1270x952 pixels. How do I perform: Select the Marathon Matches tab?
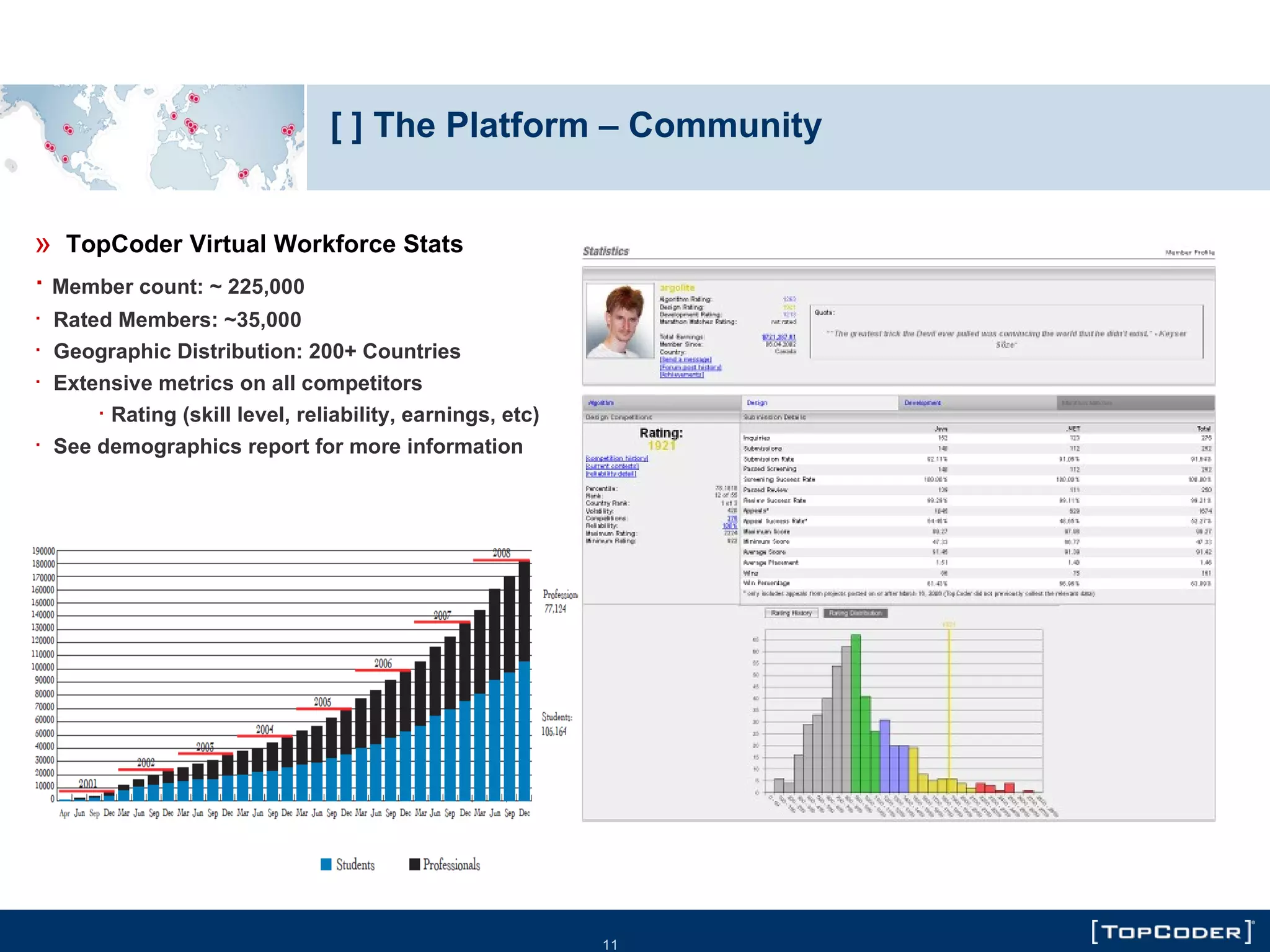[1086, 403]
